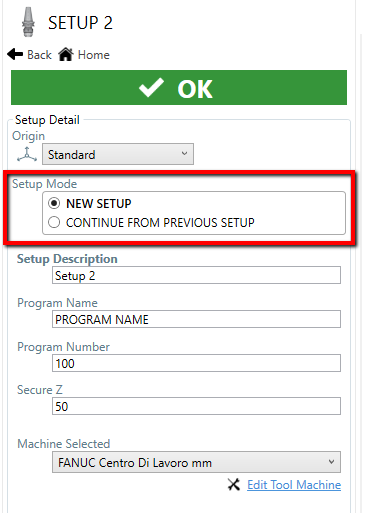The image size is (366, 513).
Task: Click the origin axis icon
Action: tap(27, 154)
